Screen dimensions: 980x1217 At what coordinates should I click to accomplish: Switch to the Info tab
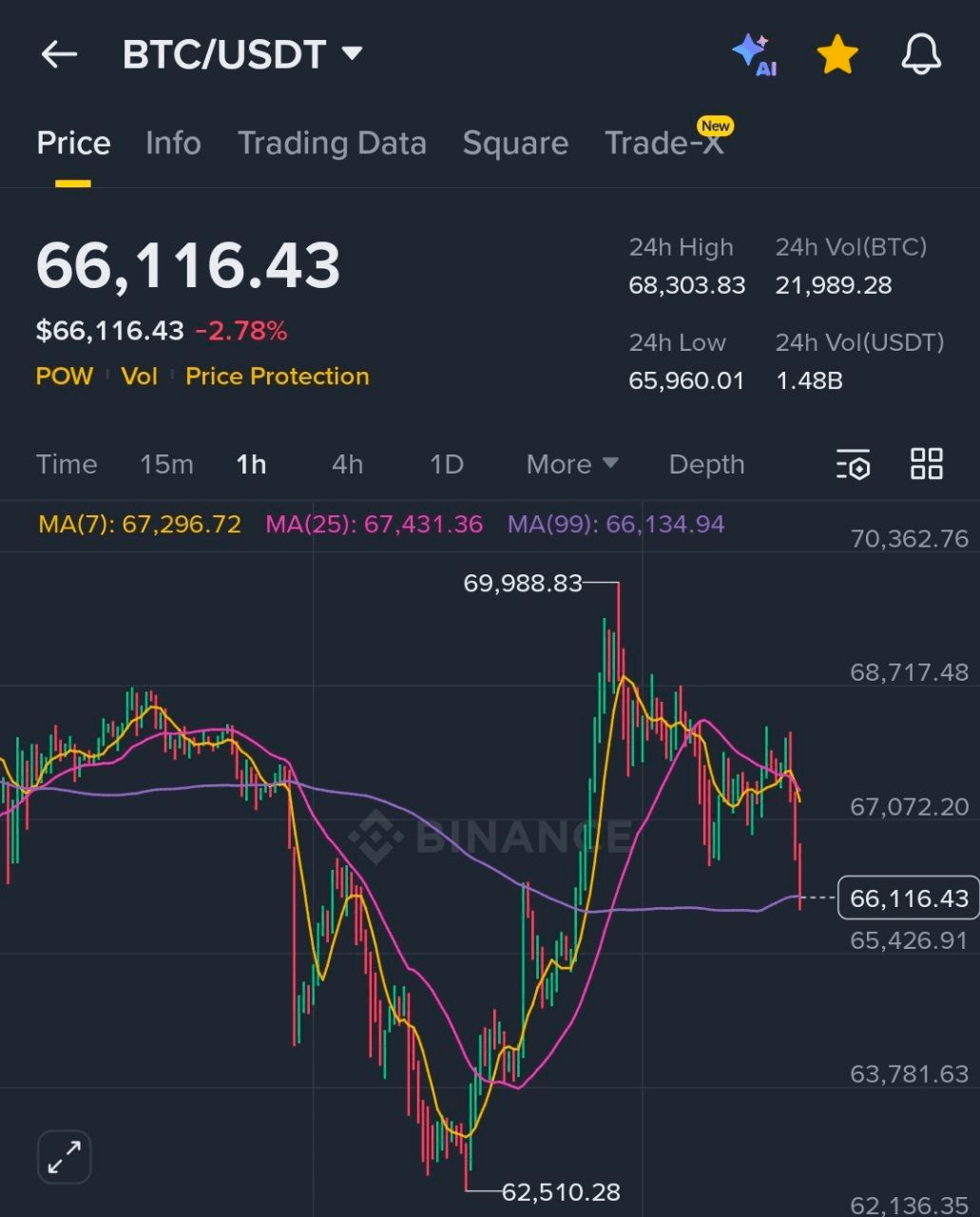[x=173, y=144]
